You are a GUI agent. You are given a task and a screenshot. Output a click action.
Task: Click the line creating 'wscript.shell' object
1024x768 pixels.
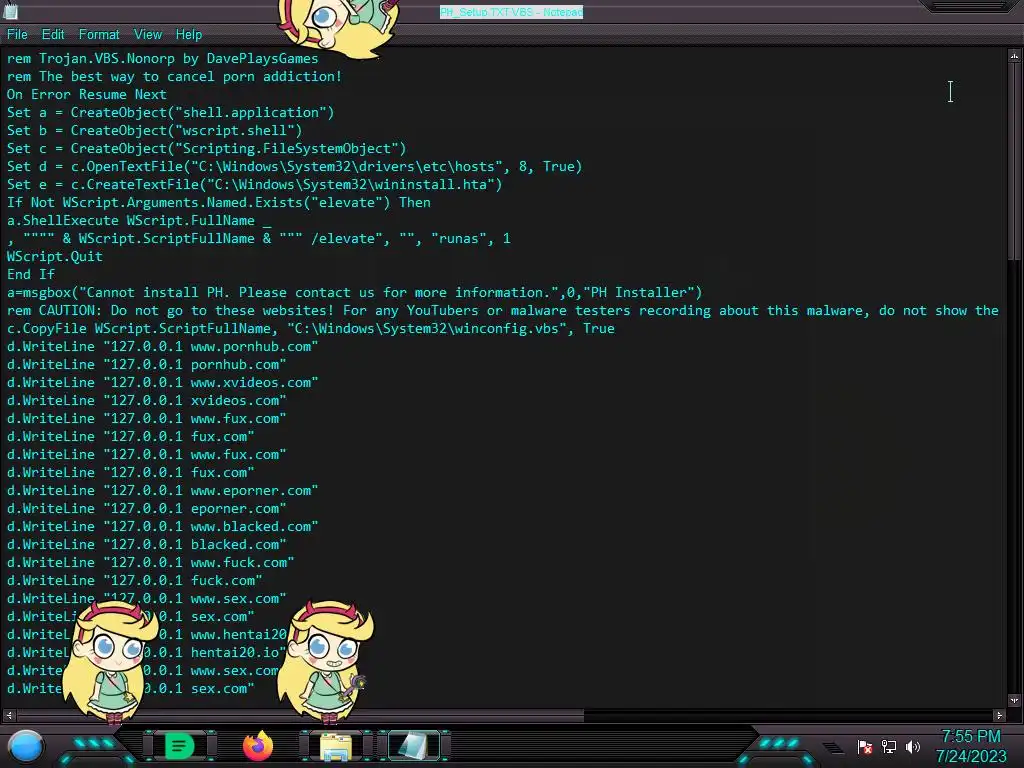(x=155, y=130)
